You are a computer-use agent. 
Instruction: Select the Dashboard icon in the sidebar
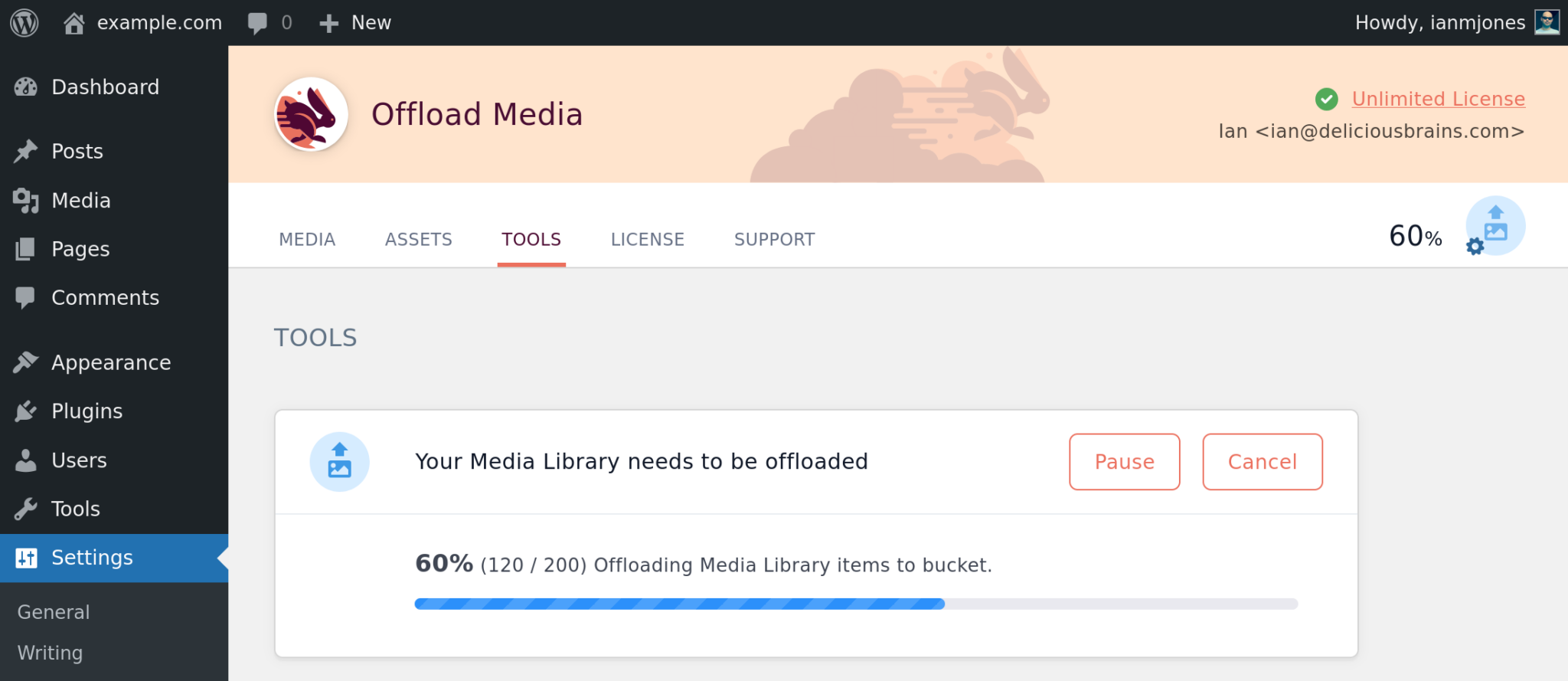tap(25, 87)
